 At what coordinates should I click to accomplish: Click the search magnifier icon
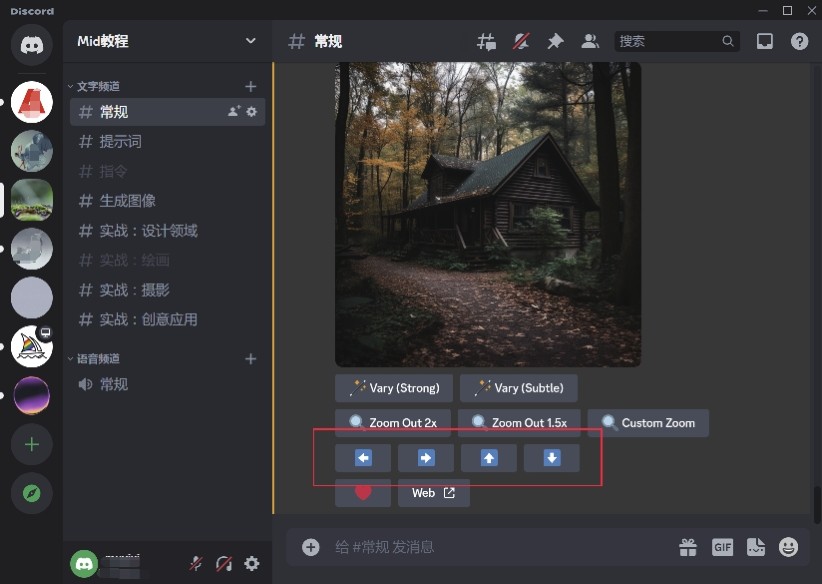[728, 41]
